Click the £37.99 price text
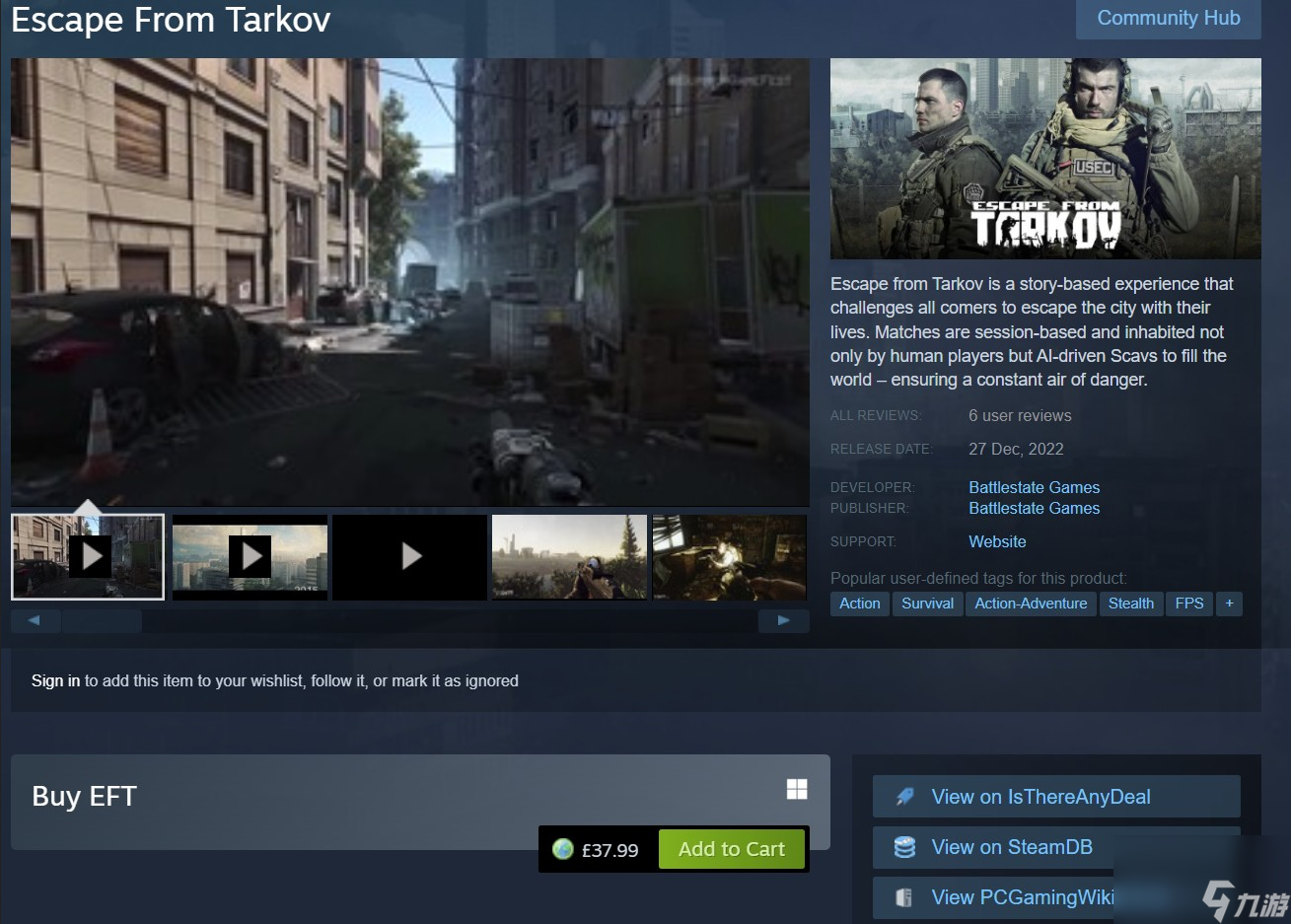Image resolution: width=1291 pixels, height=924 pixels. [610, 850]
